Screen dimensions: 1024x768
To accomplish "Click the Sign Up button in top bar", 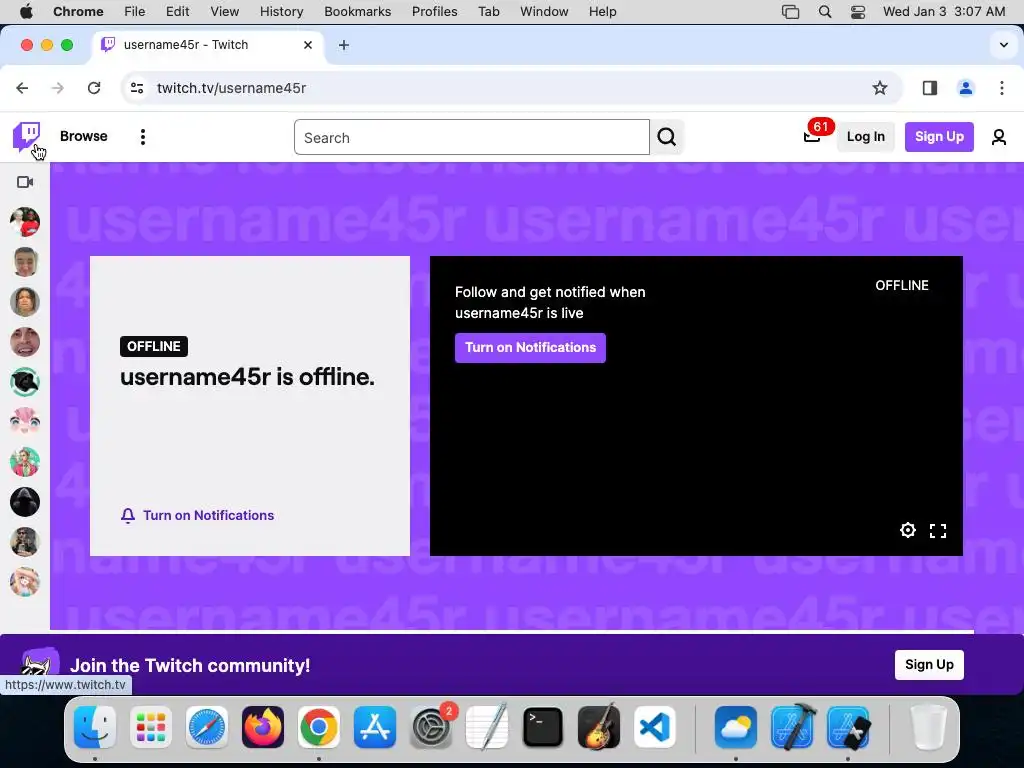I will coord(939,136).
